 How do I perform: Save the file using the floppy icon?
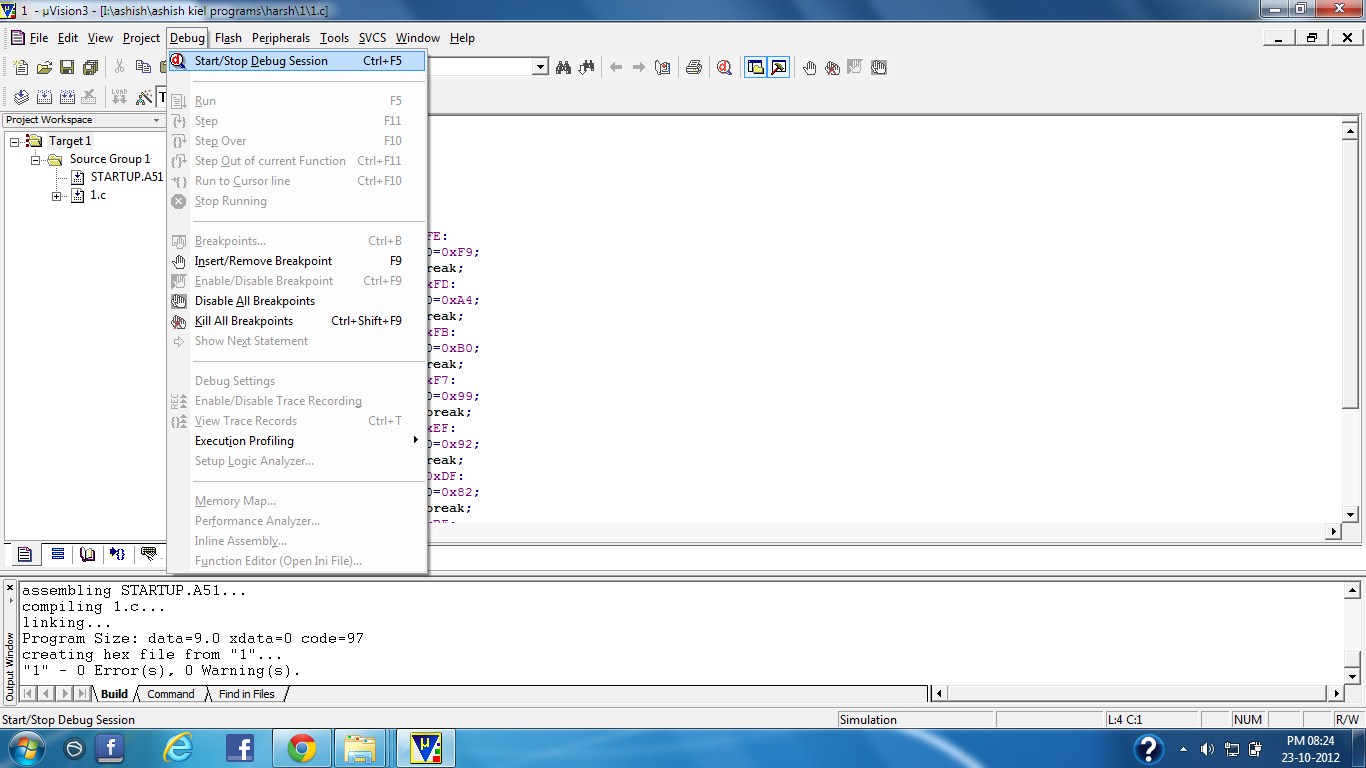[67, 67]
